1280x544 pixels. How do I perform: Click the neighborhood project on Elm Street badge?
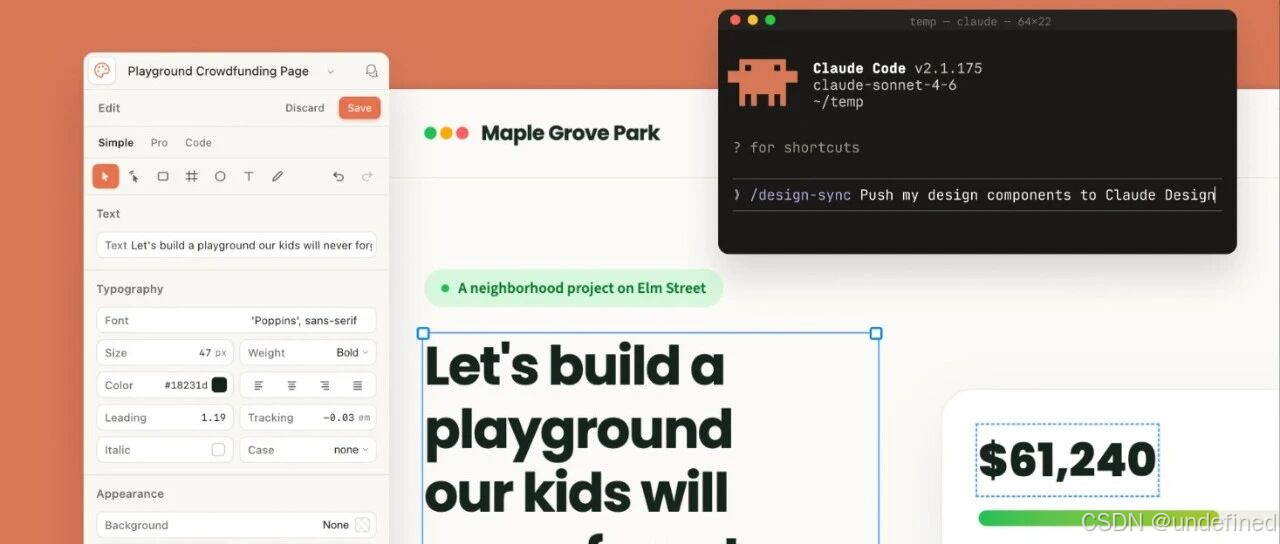[574, 288]
